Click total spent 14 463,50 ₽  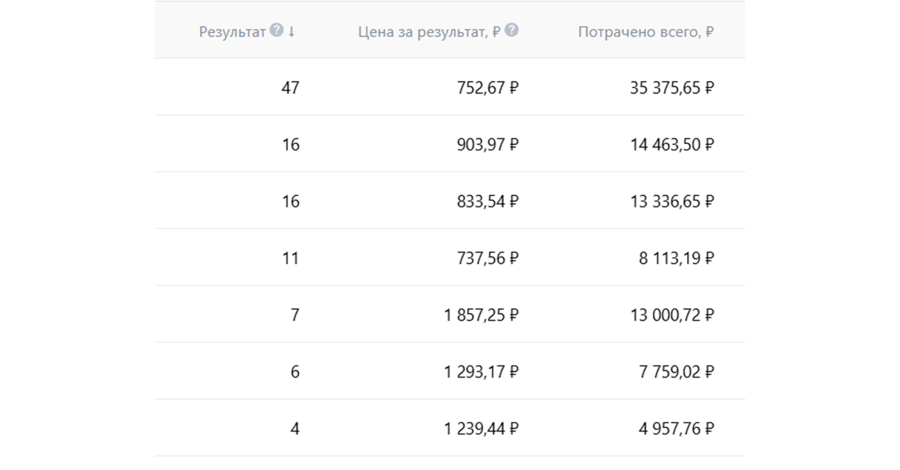pos(672,145)
